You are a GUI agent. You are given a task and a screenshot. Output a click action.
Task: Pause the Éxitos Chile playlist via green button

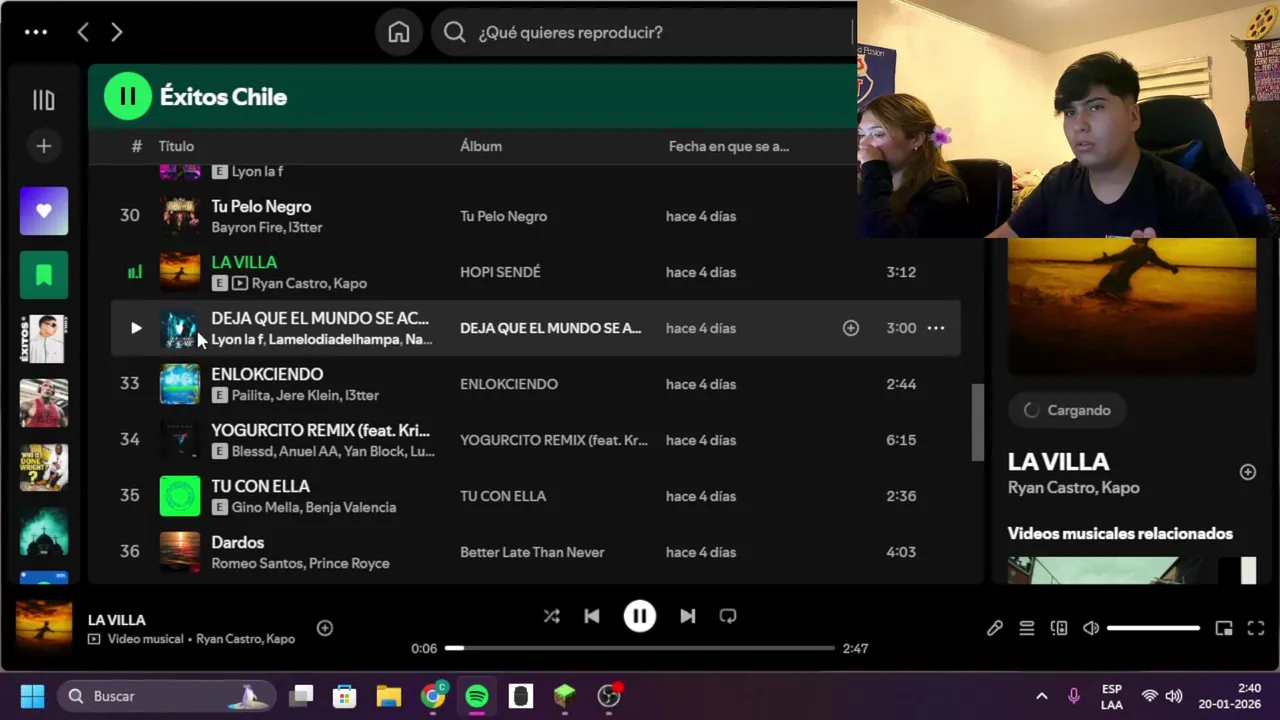click(127, 97)
